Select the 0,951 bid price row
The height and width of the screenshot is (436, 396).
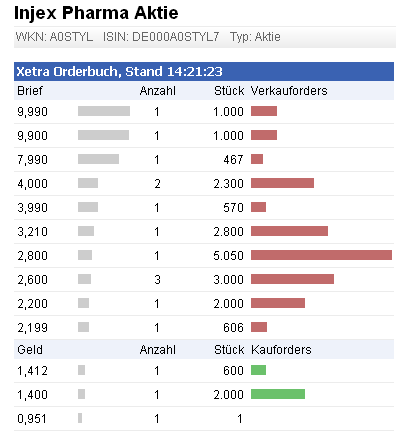tap(204, 419)
